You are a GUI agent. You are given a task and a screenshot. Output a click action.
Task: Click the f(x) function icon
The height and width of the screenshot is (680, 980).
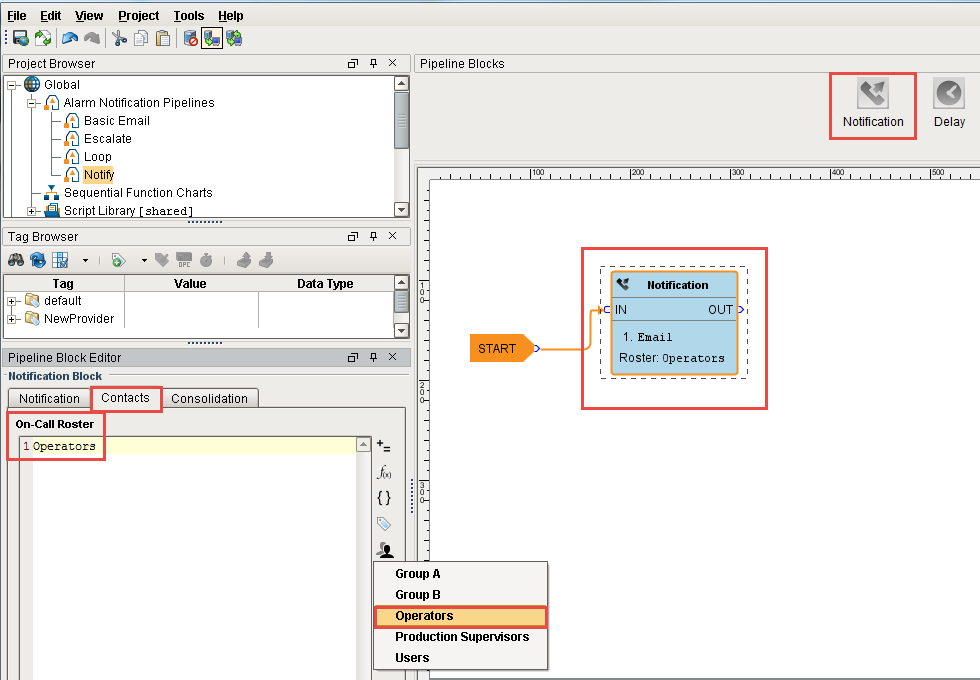point(384,472)
